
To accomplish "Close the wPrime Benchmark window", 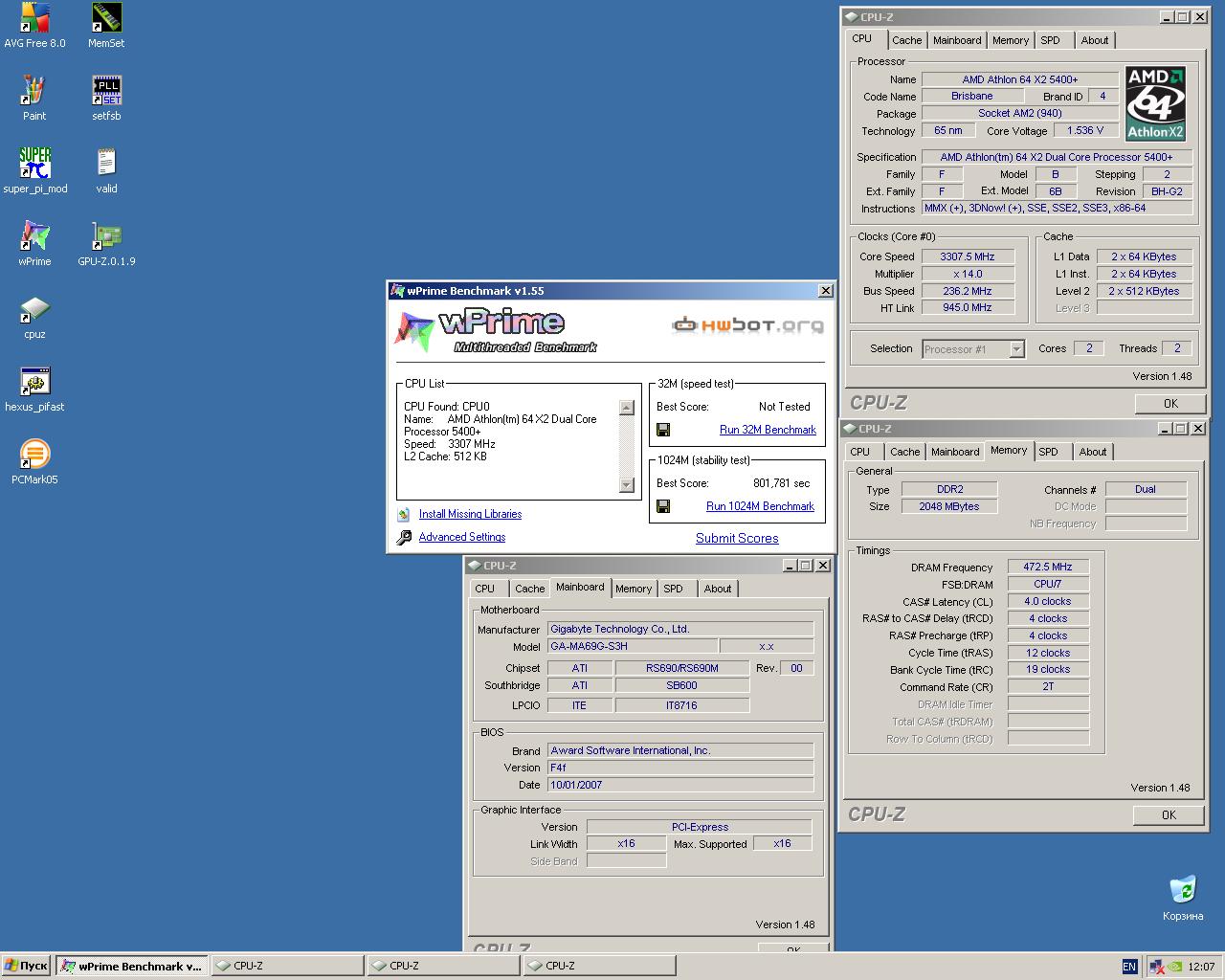I will (825, 291).
